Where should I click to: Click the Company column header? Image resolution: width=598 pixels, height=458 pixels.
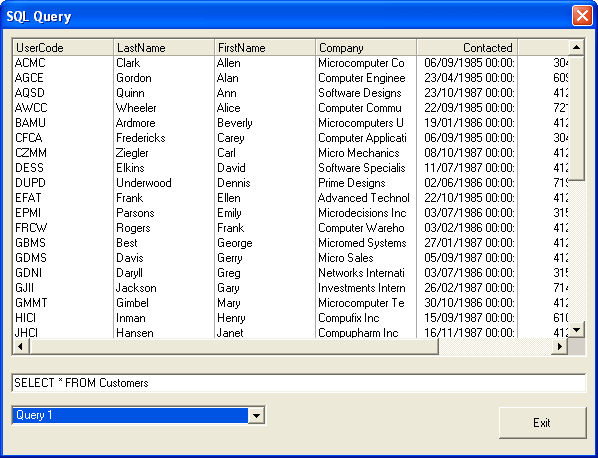pyautogui.click(x=366, y=48)
